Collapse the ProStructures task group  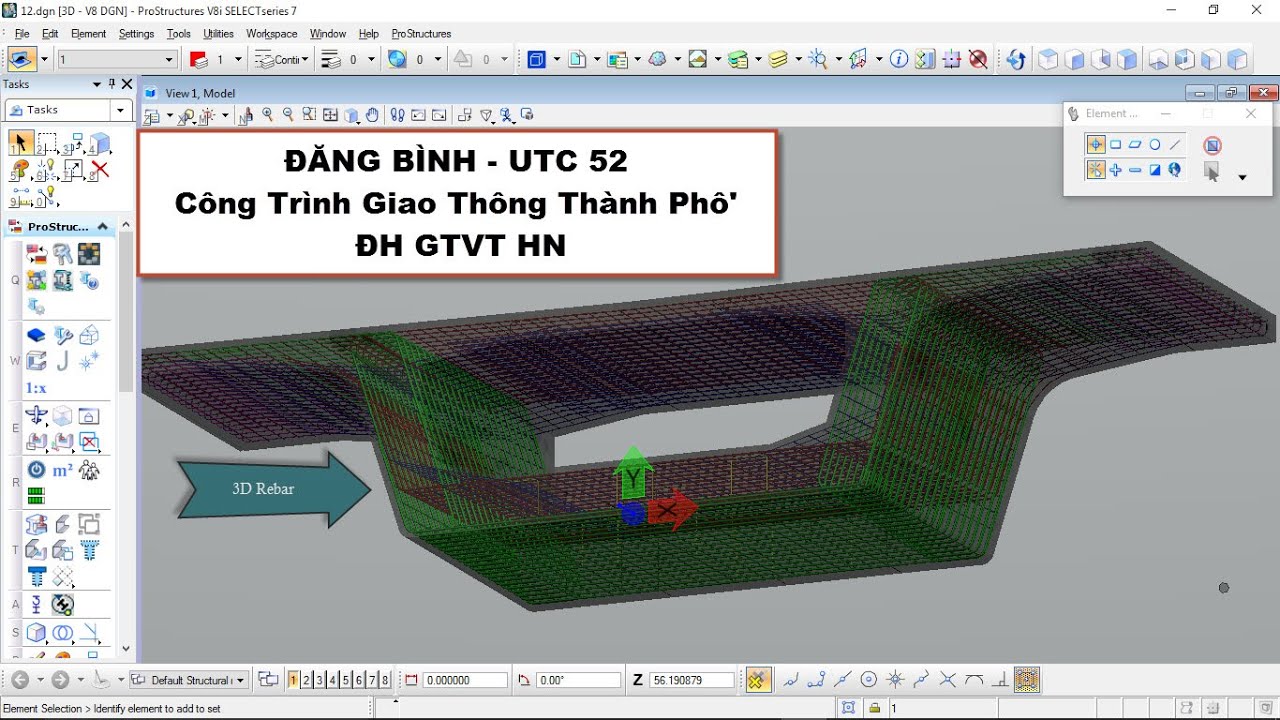tap(102, 226)
